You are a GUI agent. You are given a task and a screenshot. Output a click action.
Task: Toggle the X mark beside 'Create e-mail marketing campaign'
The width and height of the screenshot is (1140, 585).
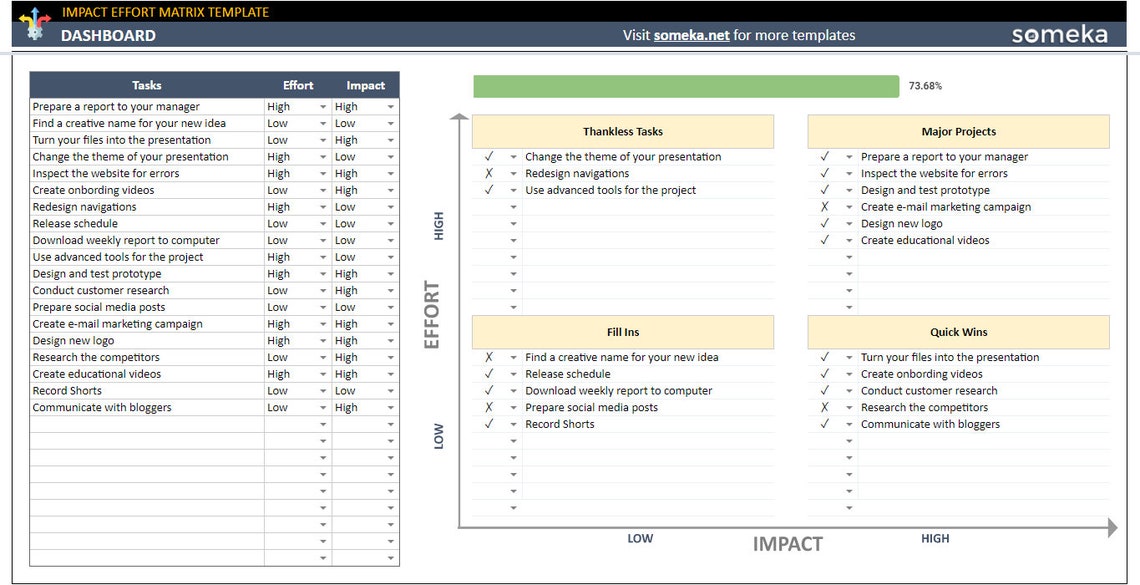[x=826, y=206]
